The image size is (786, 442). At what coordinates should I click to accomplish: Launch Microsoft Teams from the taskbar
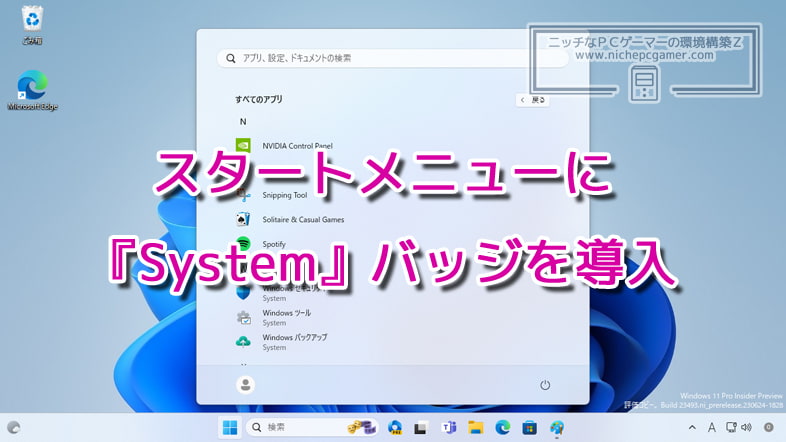(x=448, y=427)
